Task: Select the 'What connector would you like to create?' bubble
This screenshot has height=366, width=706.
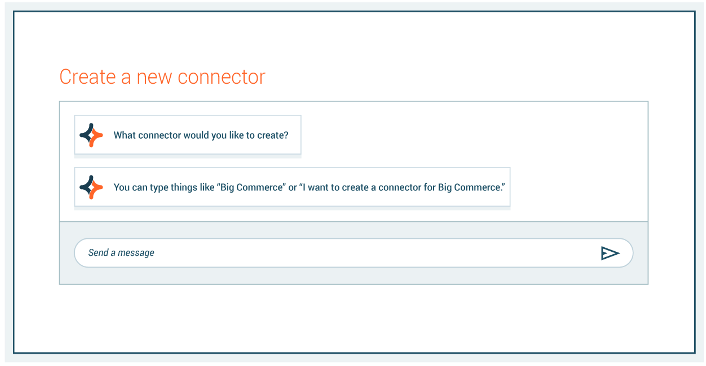Action: click(x=188, y=135)
